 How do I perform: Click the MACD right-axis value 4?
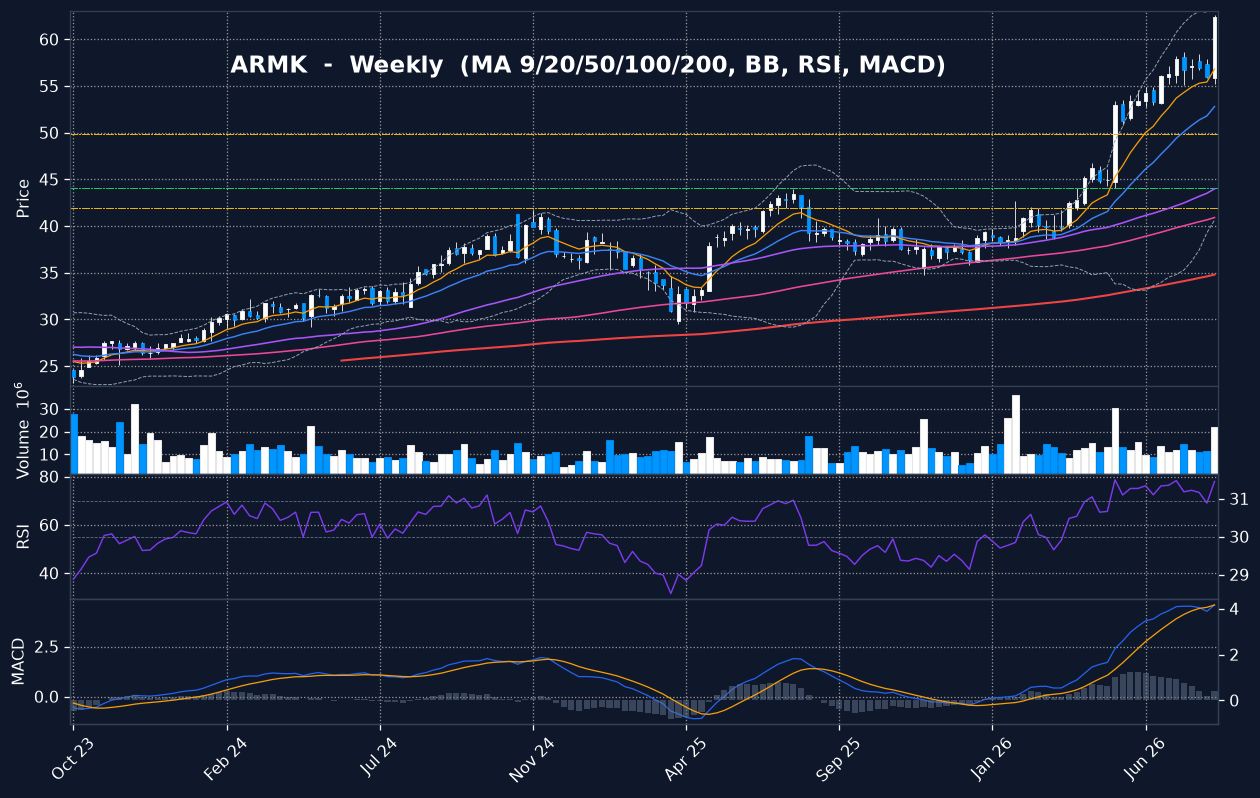tap(1234, 608)
